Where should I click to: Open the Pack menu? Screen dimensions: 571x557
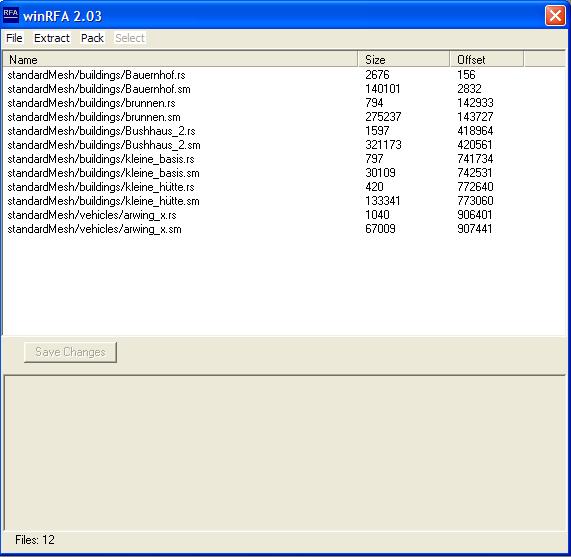[92, 38]
